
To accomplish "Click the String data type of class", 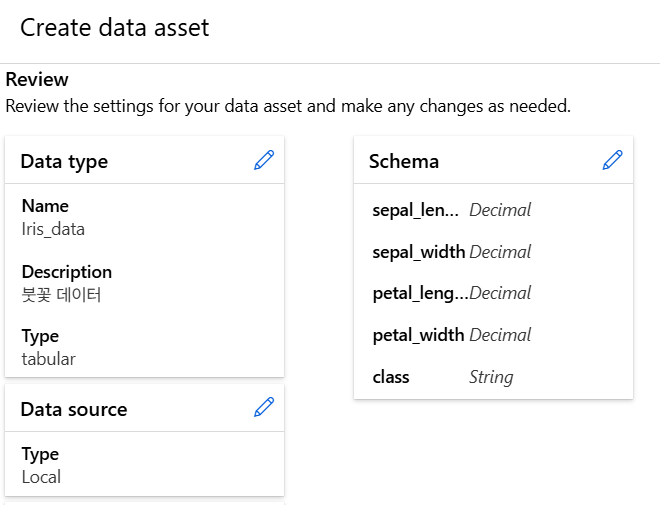I will pyautogui.click(x=491, y=377).
